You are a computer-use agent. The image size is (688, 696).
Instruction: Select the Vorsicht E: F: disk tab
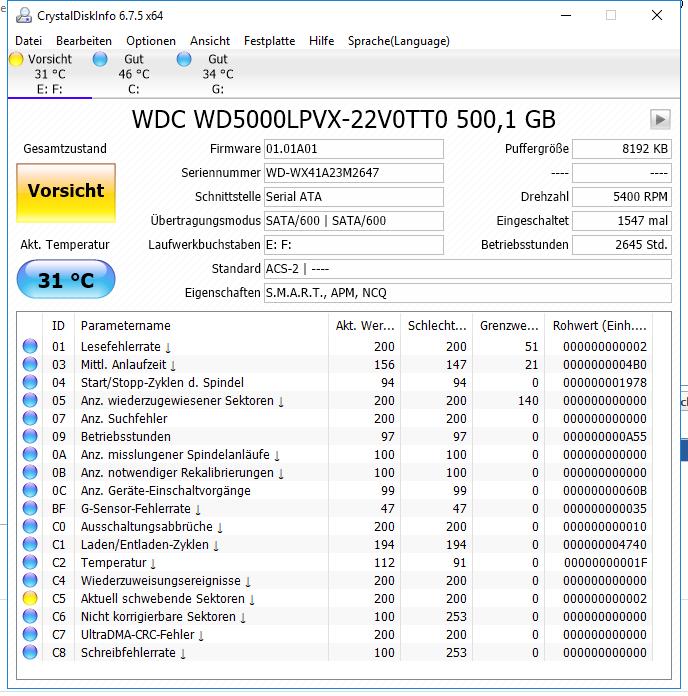pyautogui.click(x=49, y=74)
